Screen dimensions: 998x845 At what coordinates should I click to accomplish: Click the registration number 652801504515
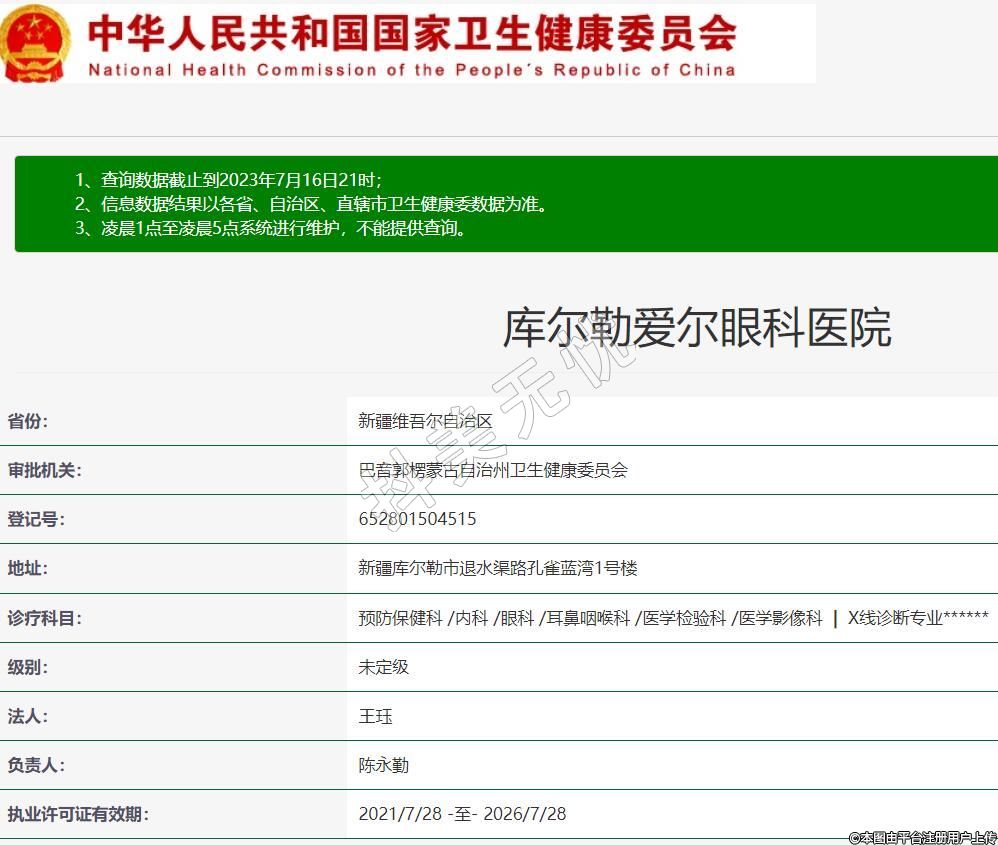[x=417, y=519]
